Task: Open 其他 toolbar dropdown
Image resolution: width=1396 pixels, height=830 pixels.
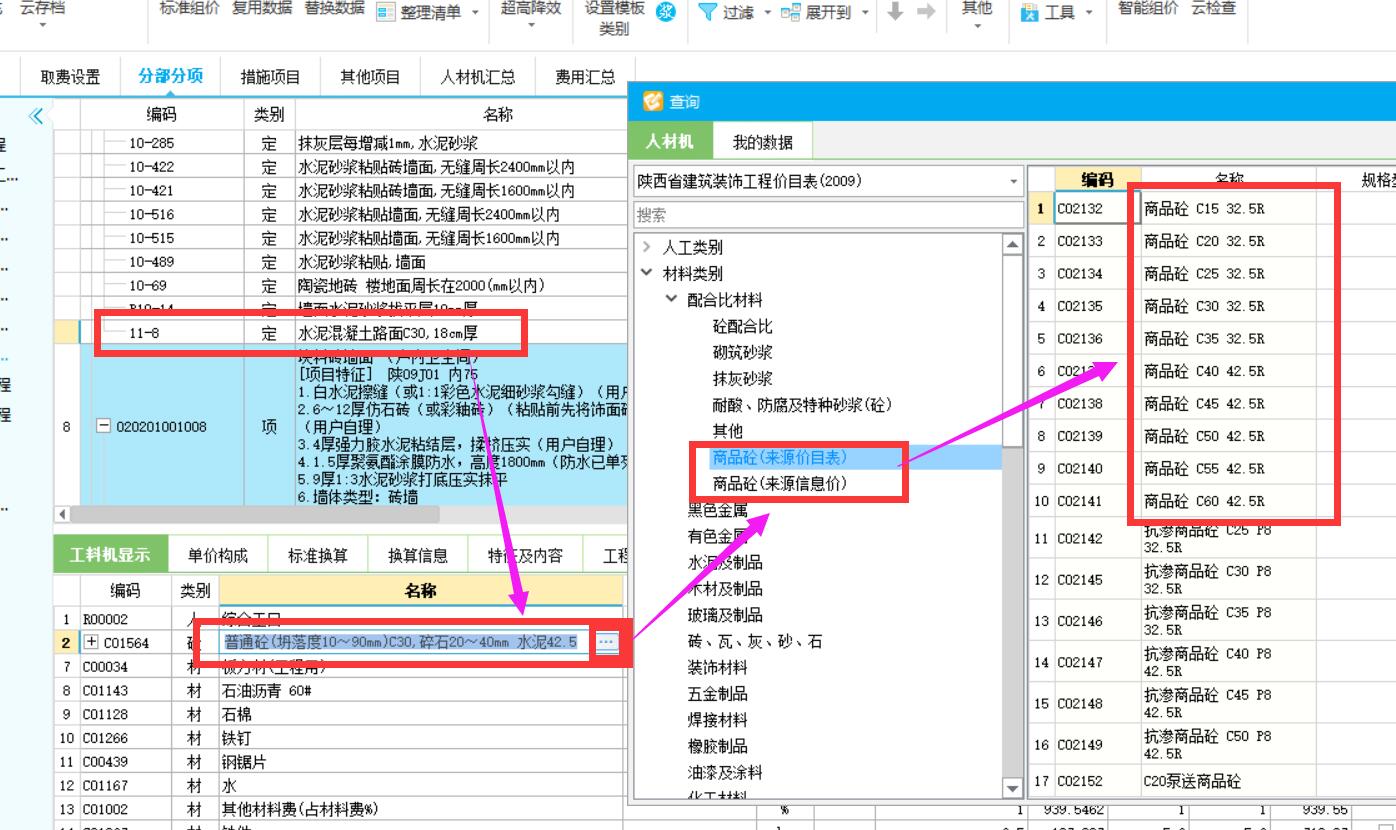Action: (x=976, y=28)
